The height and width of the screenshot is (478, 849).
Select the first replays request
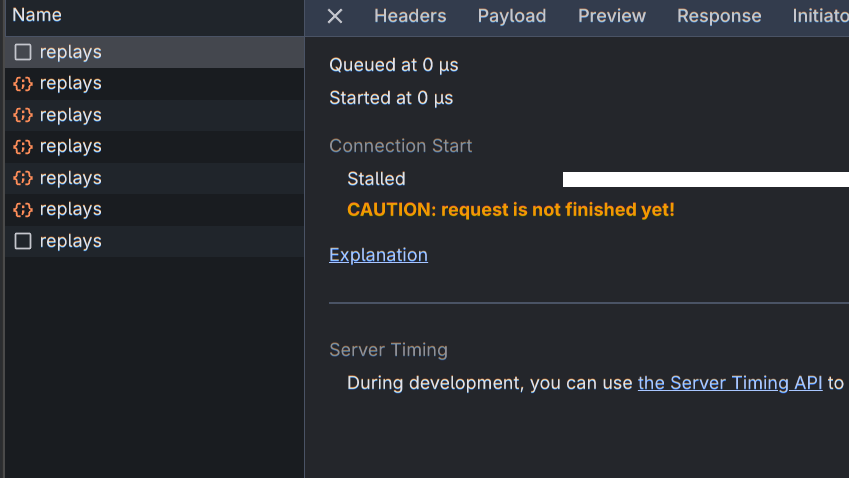(x=71, y=52)
